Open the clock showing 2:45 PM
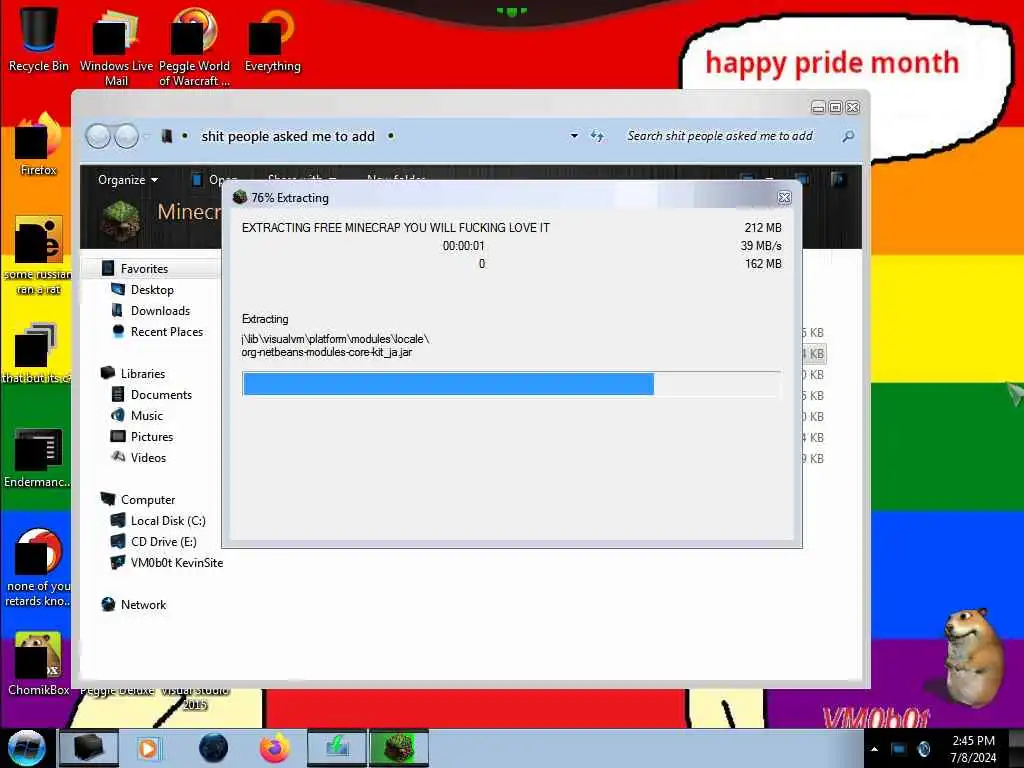This screenshot has width=1024, height=768. (973, 749)
